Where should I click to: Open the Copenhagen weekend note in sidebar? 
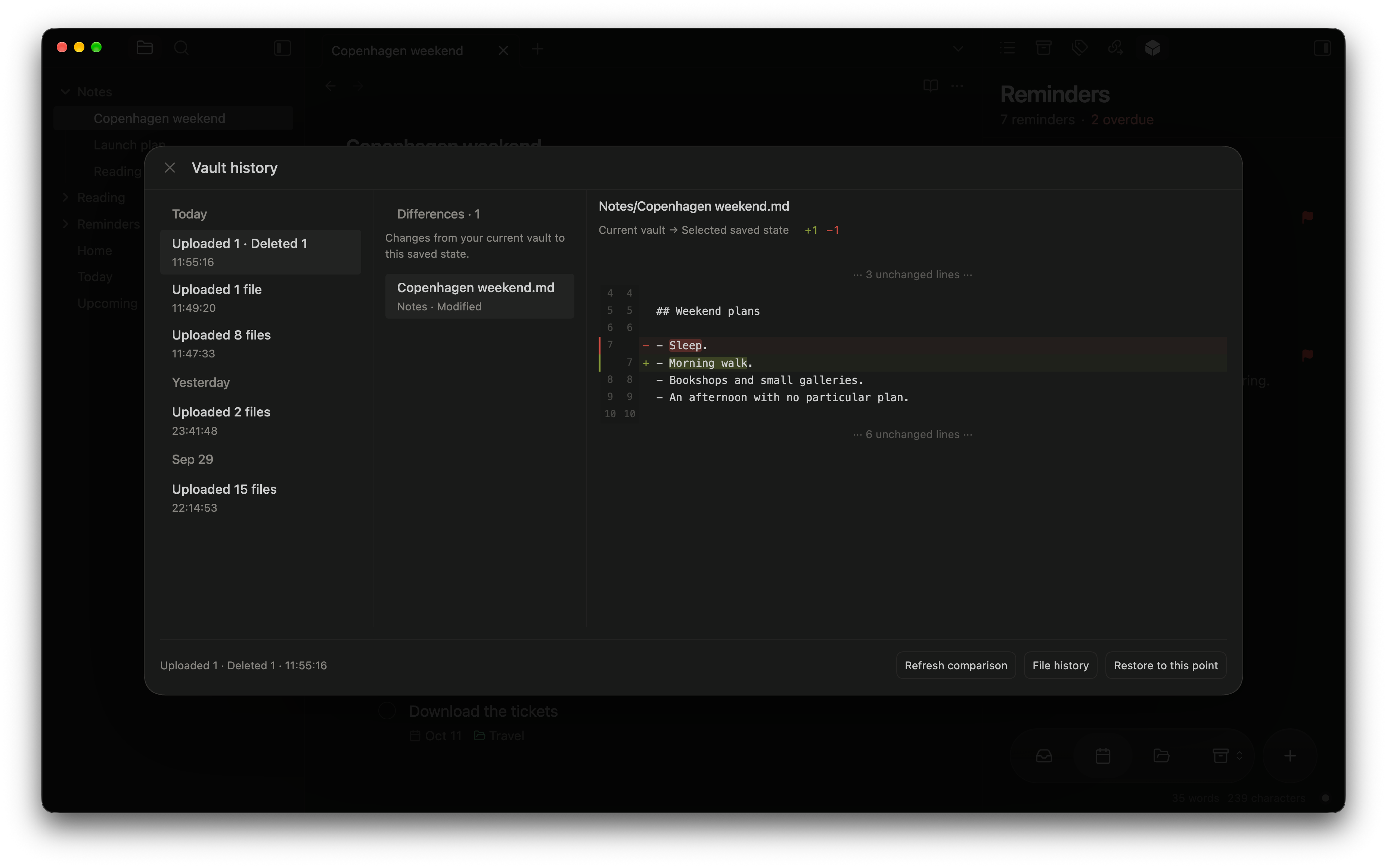(173, 118)
